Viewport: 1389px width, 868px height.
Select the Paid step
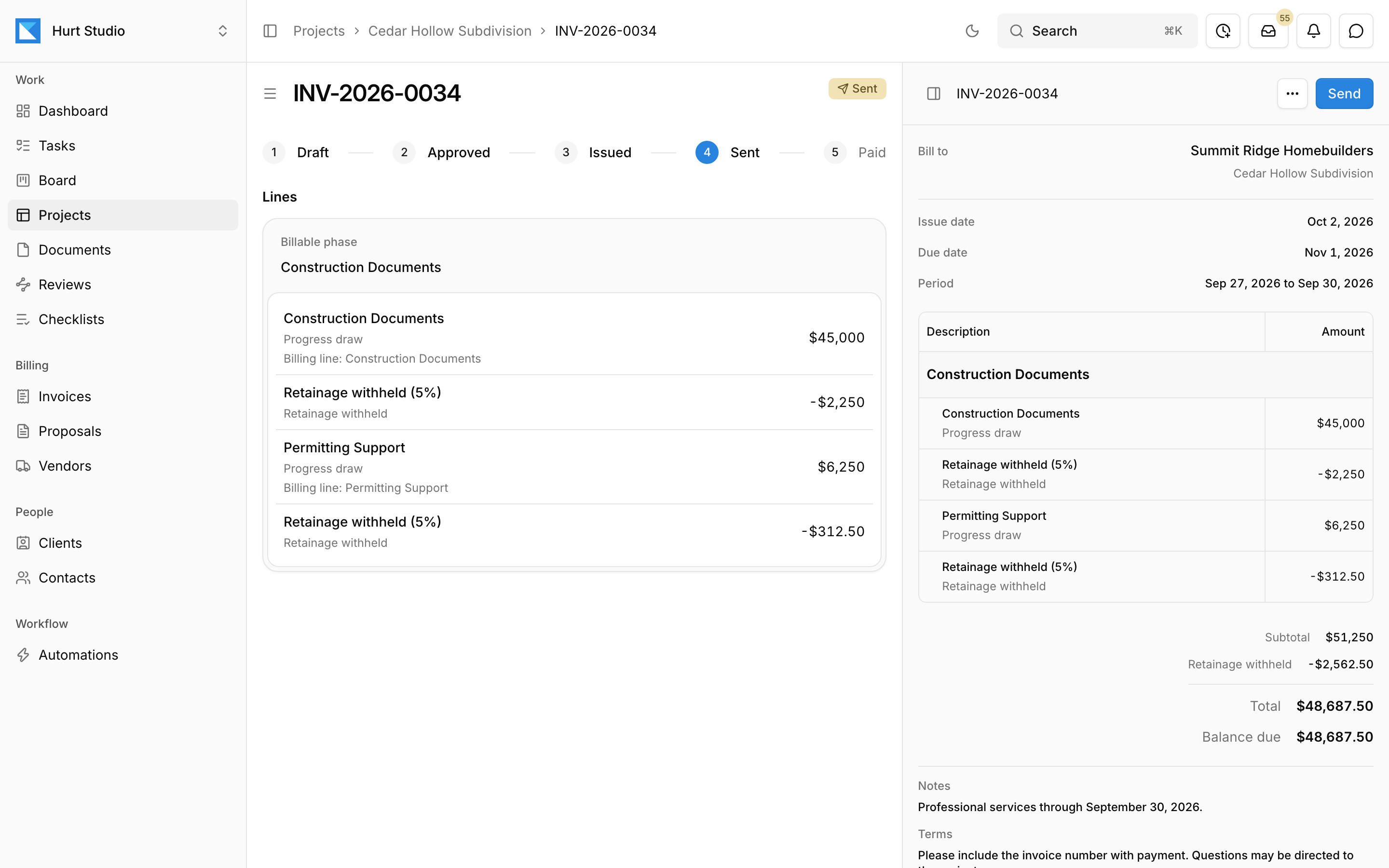click(x=855, y=153)
